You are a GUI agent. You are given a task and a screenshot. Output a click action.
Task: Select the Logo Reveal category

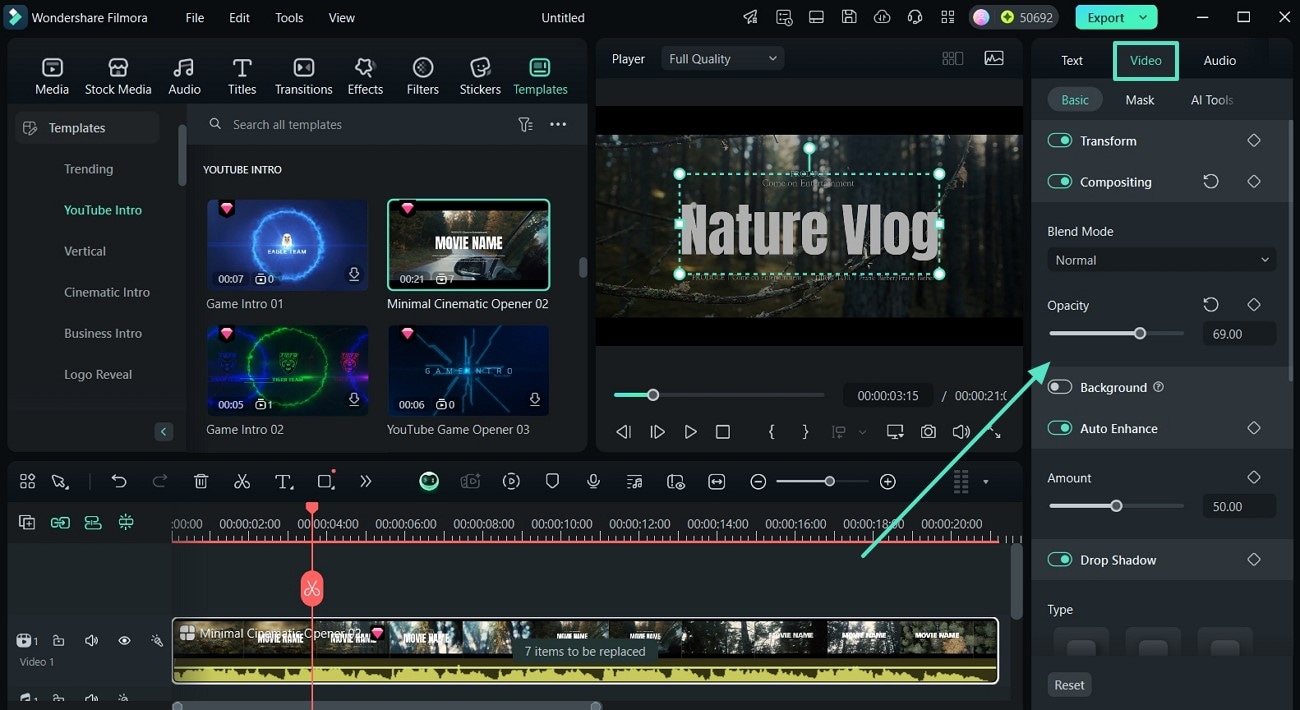click(x=98, y=374)
